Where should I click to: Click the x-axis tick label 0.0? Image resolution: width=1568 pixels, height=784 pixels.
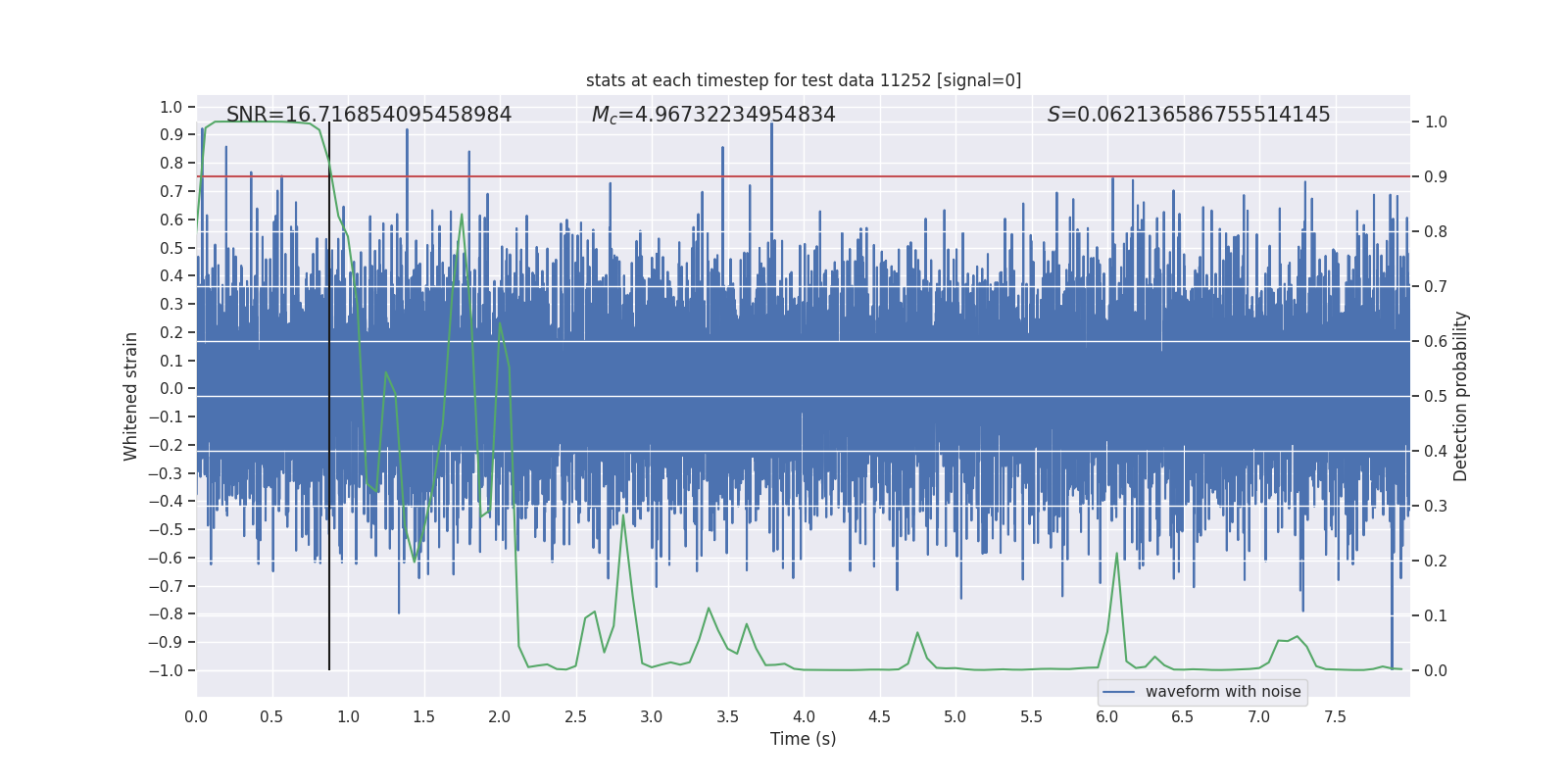click(196, 717)
